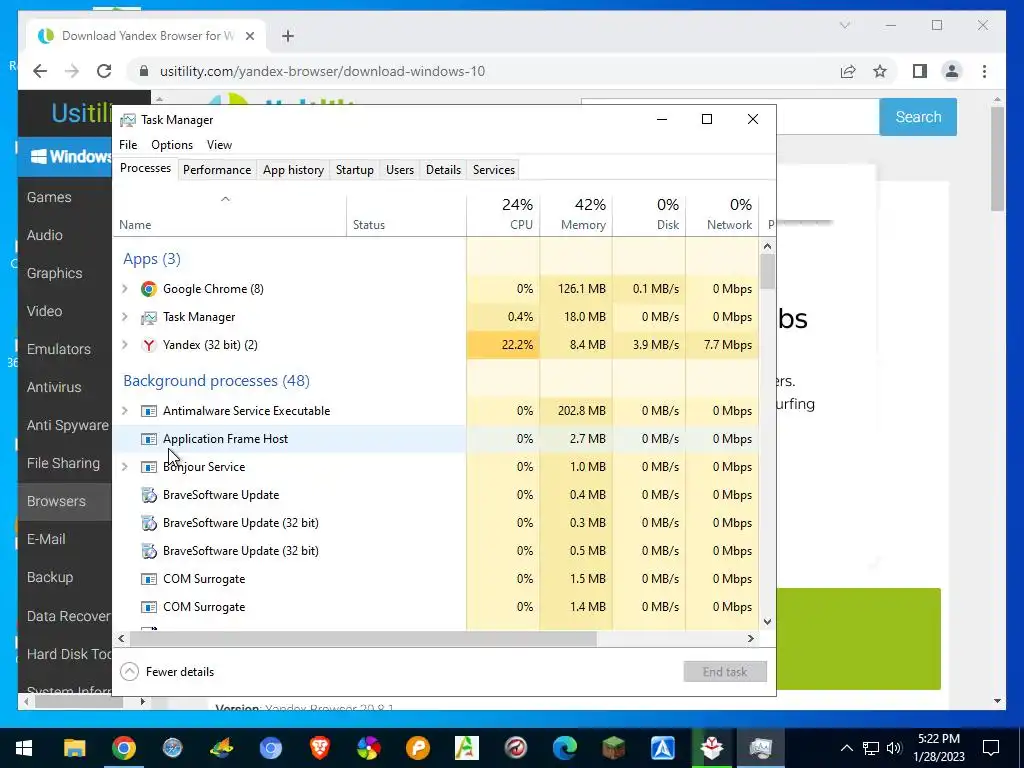The width and height of the screenshot is (1024, 768).
Task: Switch to the Performance tab
Action: click(217, 170)
